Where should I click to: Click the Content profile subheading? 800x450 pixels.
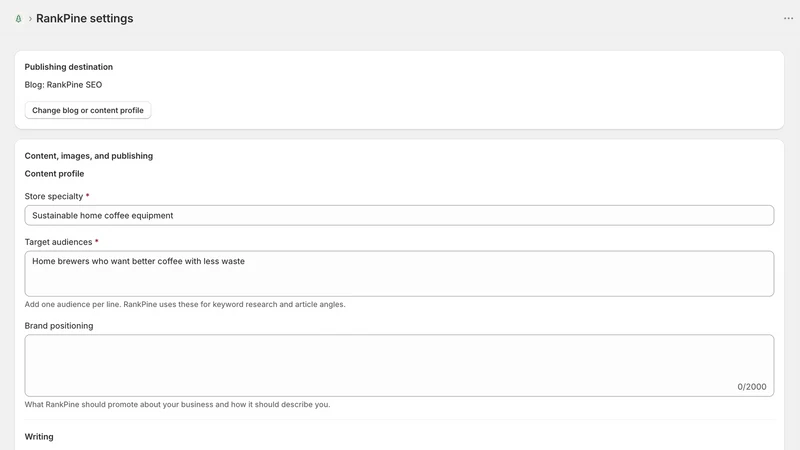pyautogui.click(x=55, y=173)
